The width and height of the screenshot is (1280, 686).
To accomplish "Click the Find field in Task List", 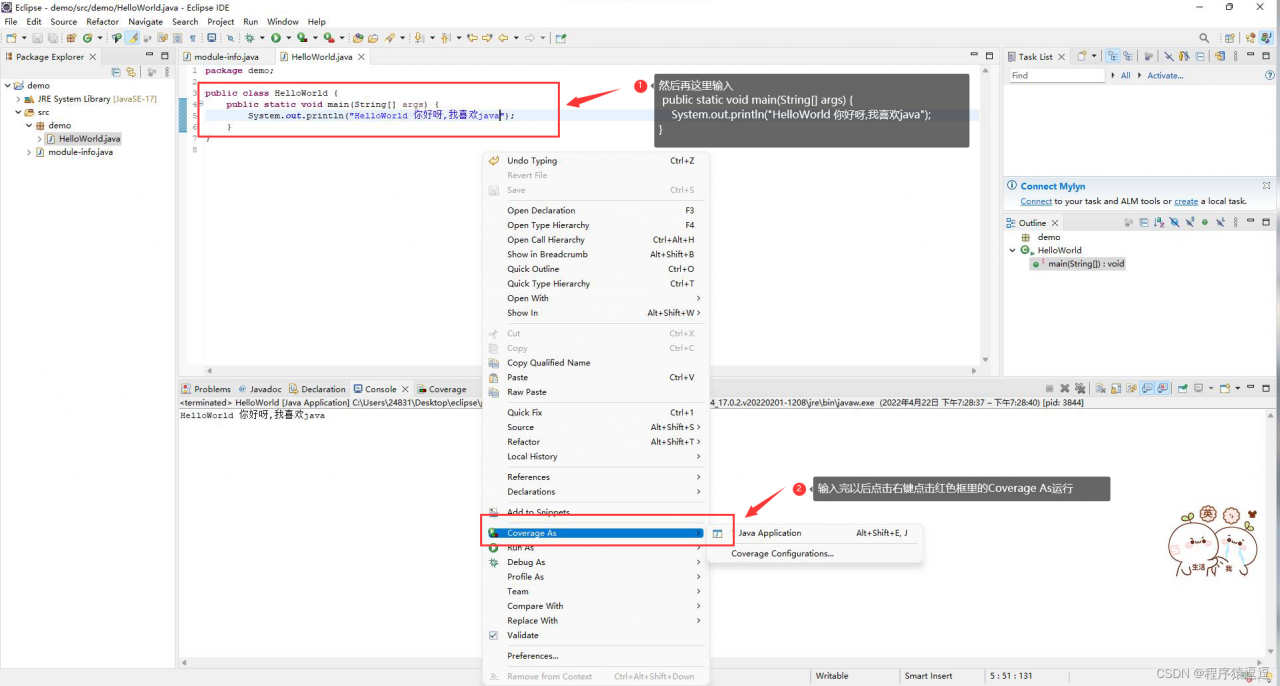I will click(1056, 75).
